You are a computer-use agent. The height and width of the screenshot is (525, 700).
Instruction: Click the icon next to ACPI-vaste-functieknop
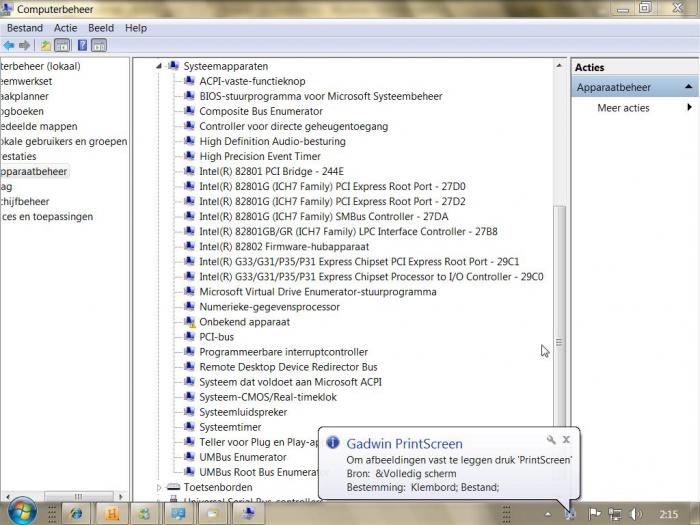[x=189, y=81]
